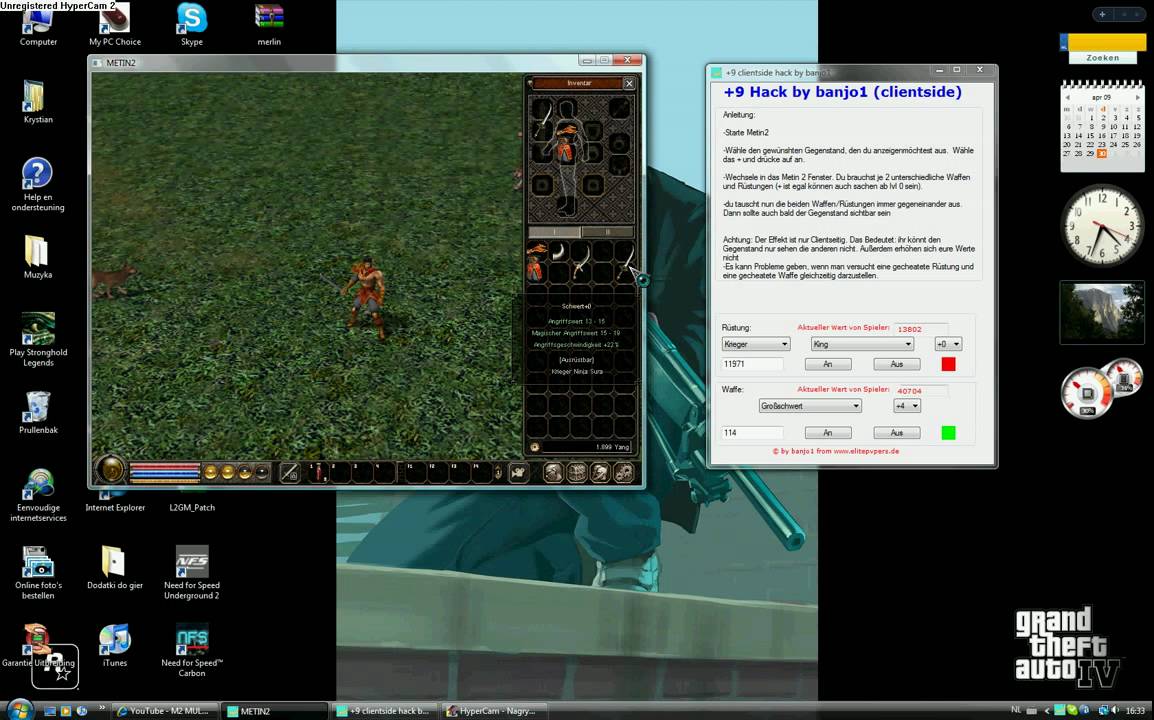Click An button in Rüstung section
This screenshot has width=1154, height=720.
[x=828, y=364]
